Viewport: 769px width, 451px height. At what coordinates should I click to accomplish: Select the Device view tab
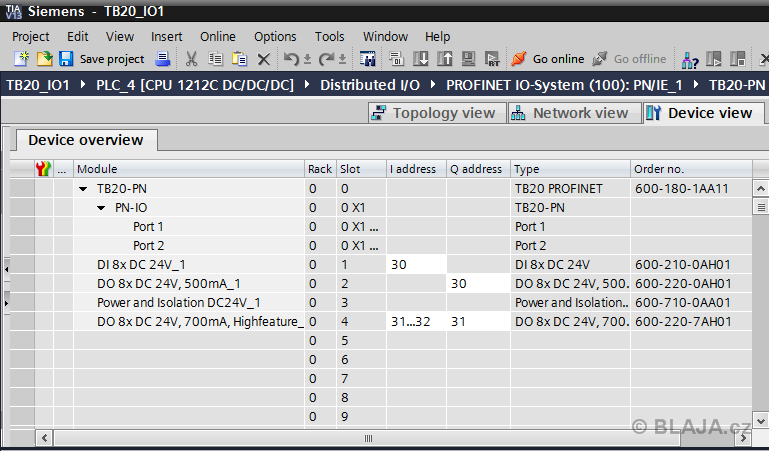click(x=703, y=113)
